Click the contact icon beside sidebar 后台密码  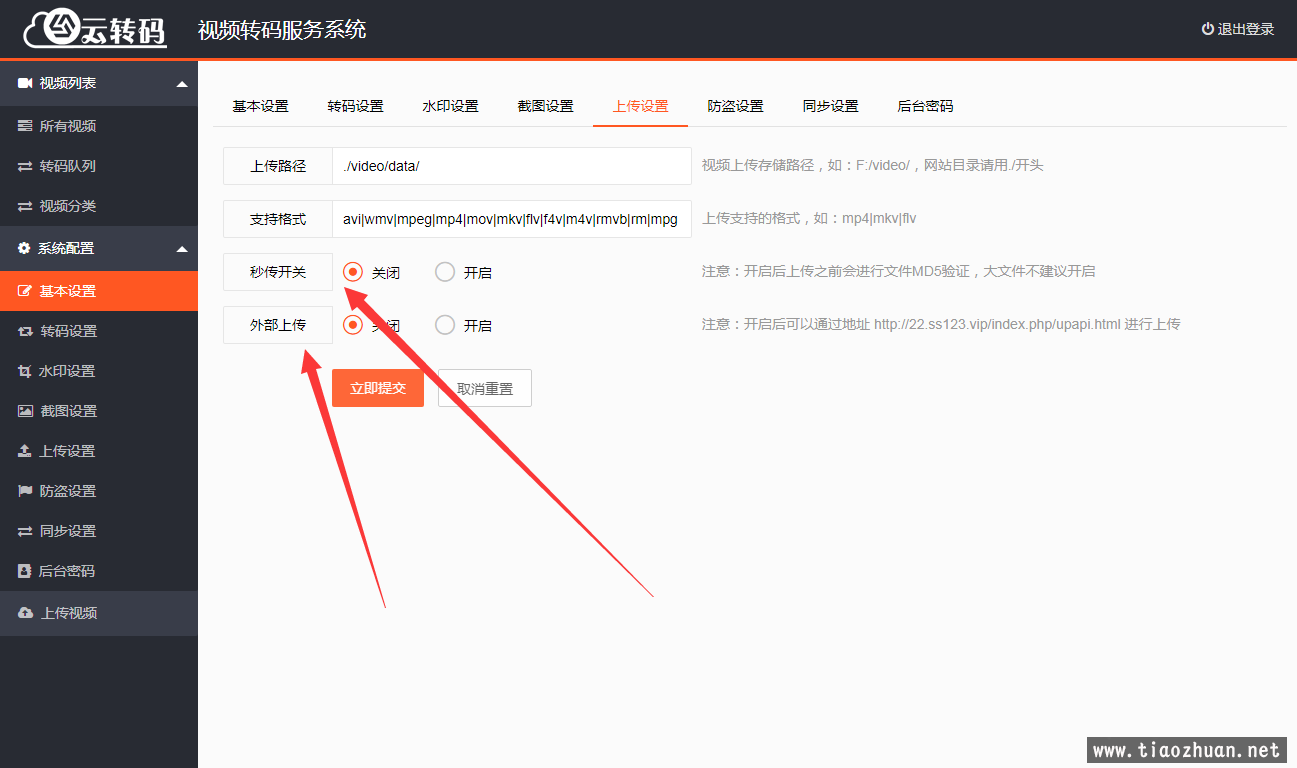[x=25, y=571]
